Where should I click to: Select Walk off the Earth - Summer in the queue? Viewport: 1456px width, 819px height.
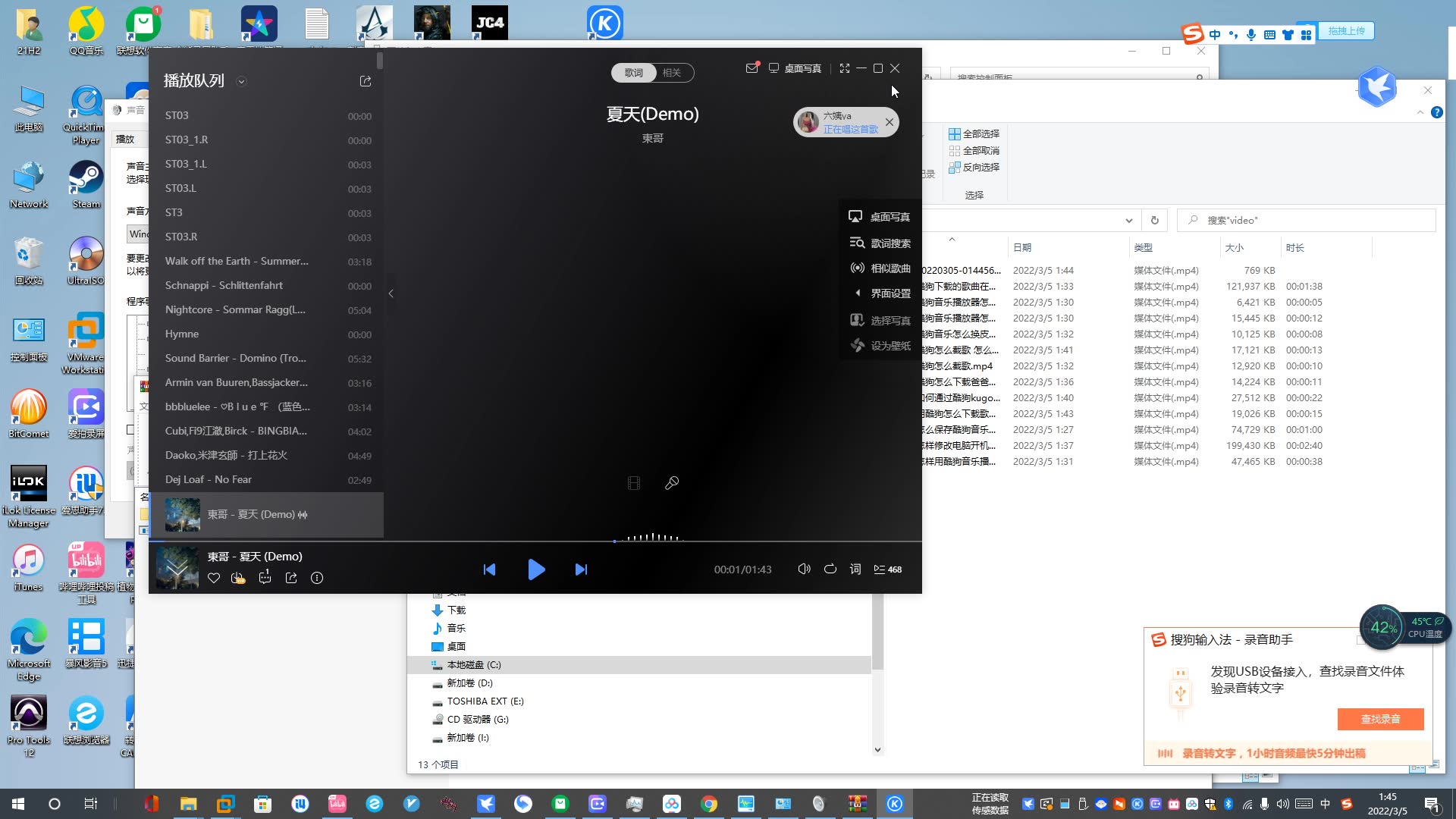[266, 262]
